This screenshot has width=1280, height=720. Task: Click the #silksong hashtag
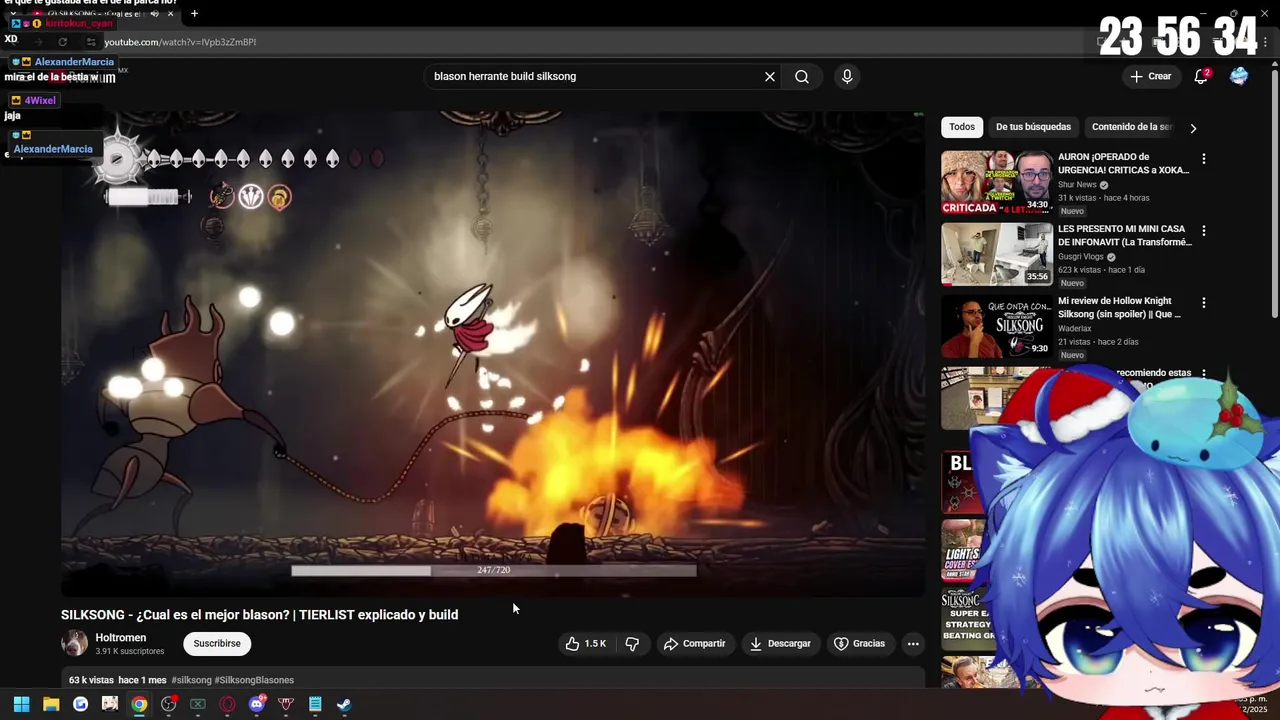191,680
